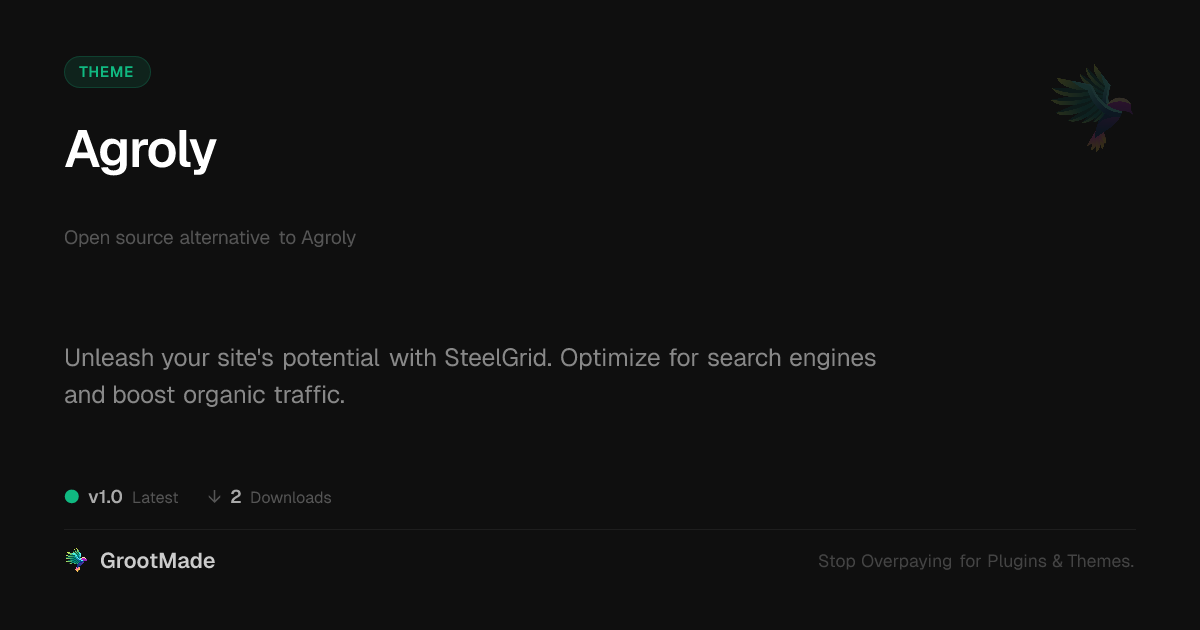This screenshot has height=630, width=1200.
Task: Click the download count number 2
Action: [x=236, y=497]
